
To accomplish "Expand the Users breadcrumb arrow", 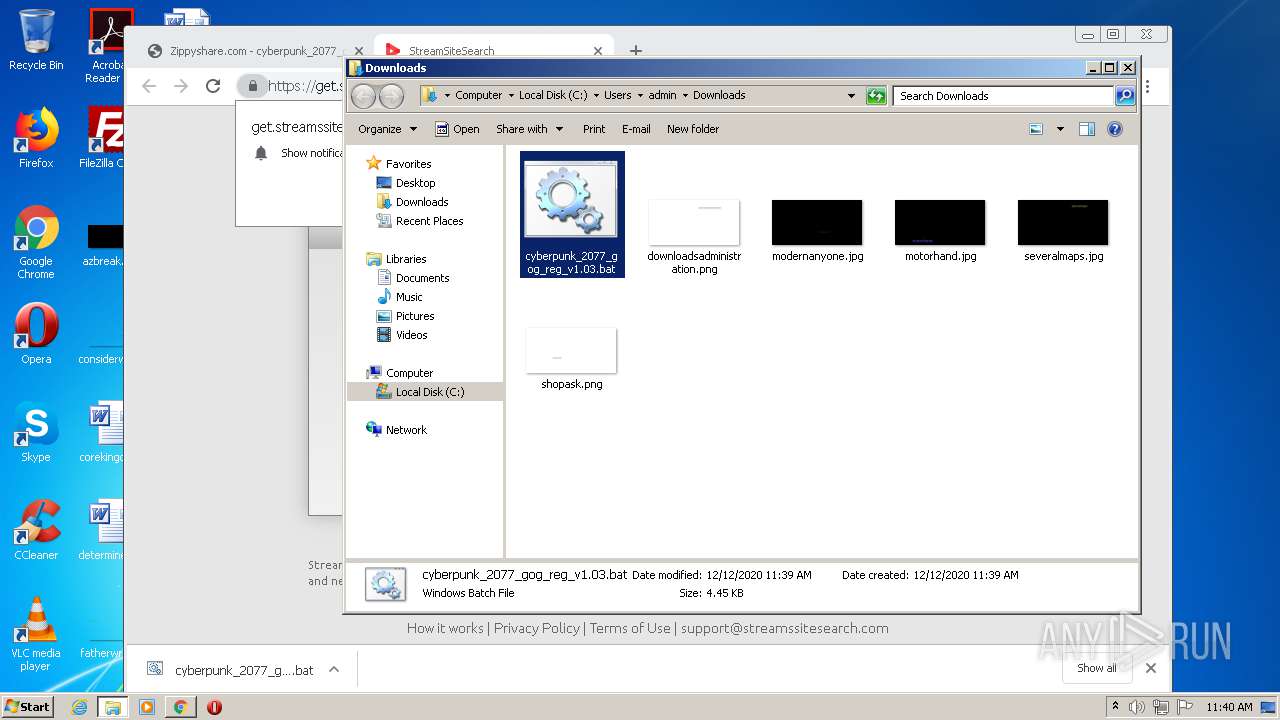I will 639,96.
